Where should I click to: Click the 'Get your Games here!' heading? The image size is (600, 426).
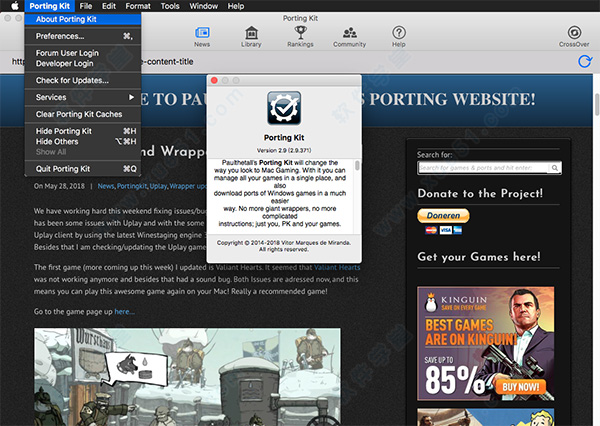click(x=479, y=256)
